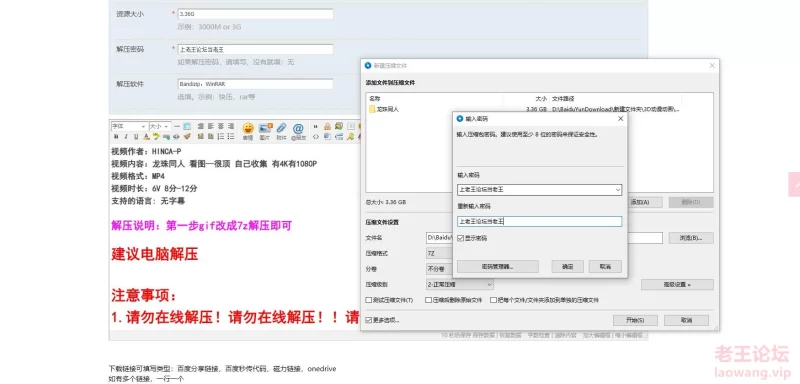Click the 重新输入密码 re-enter password field
This screenshot has height=384, width=800.
click(539, 221)
